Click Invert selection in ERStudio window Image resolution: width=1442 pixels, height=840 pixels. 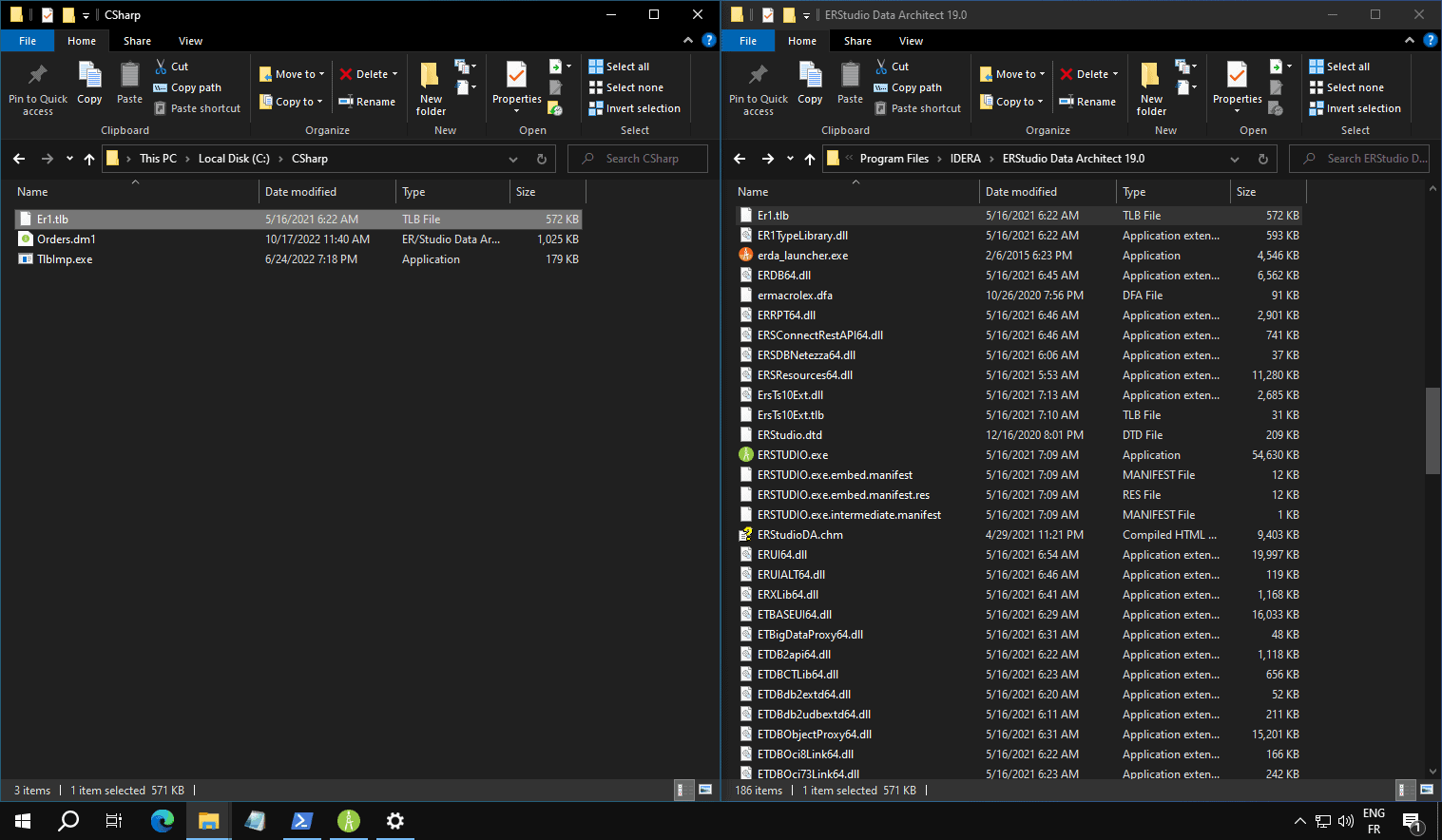1355,108
